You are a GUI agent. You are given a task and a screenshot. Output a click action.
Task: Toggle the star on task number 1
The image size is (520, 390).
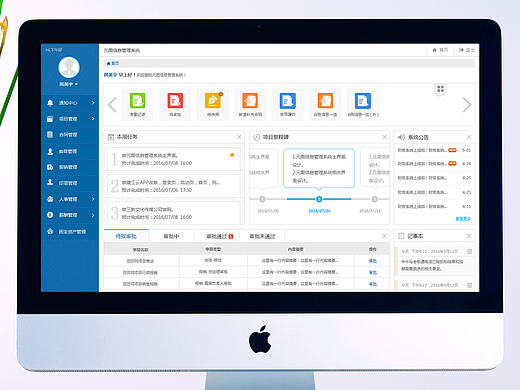232,155
